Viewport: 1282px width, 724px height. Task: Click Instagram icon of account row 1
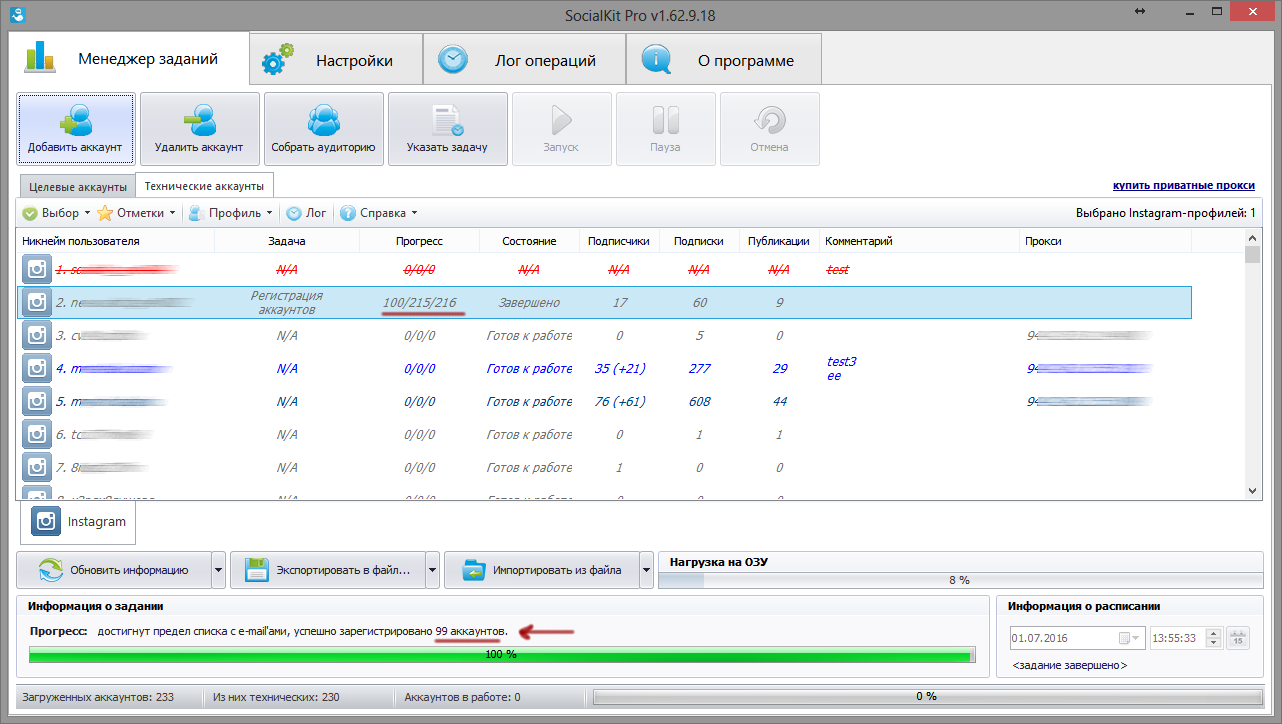[37, 269]
